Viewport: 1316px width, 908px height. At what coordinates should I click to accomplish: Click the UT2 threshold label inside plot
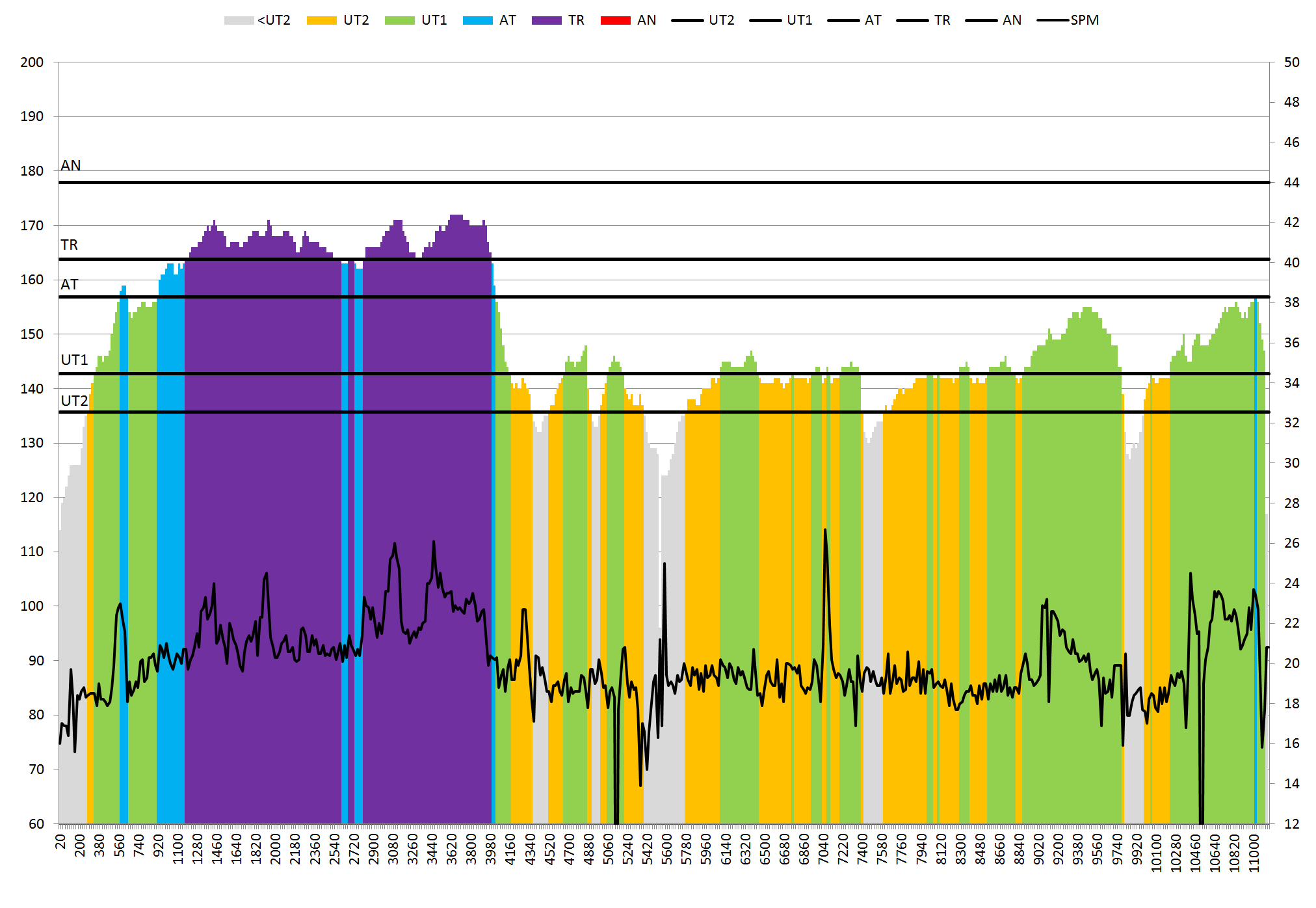[x=74, y=401]
